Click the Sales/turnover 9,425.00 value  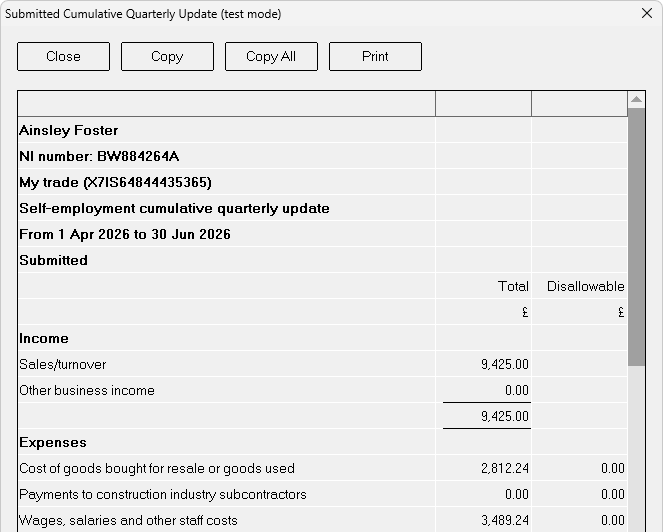tap(505, 365)
